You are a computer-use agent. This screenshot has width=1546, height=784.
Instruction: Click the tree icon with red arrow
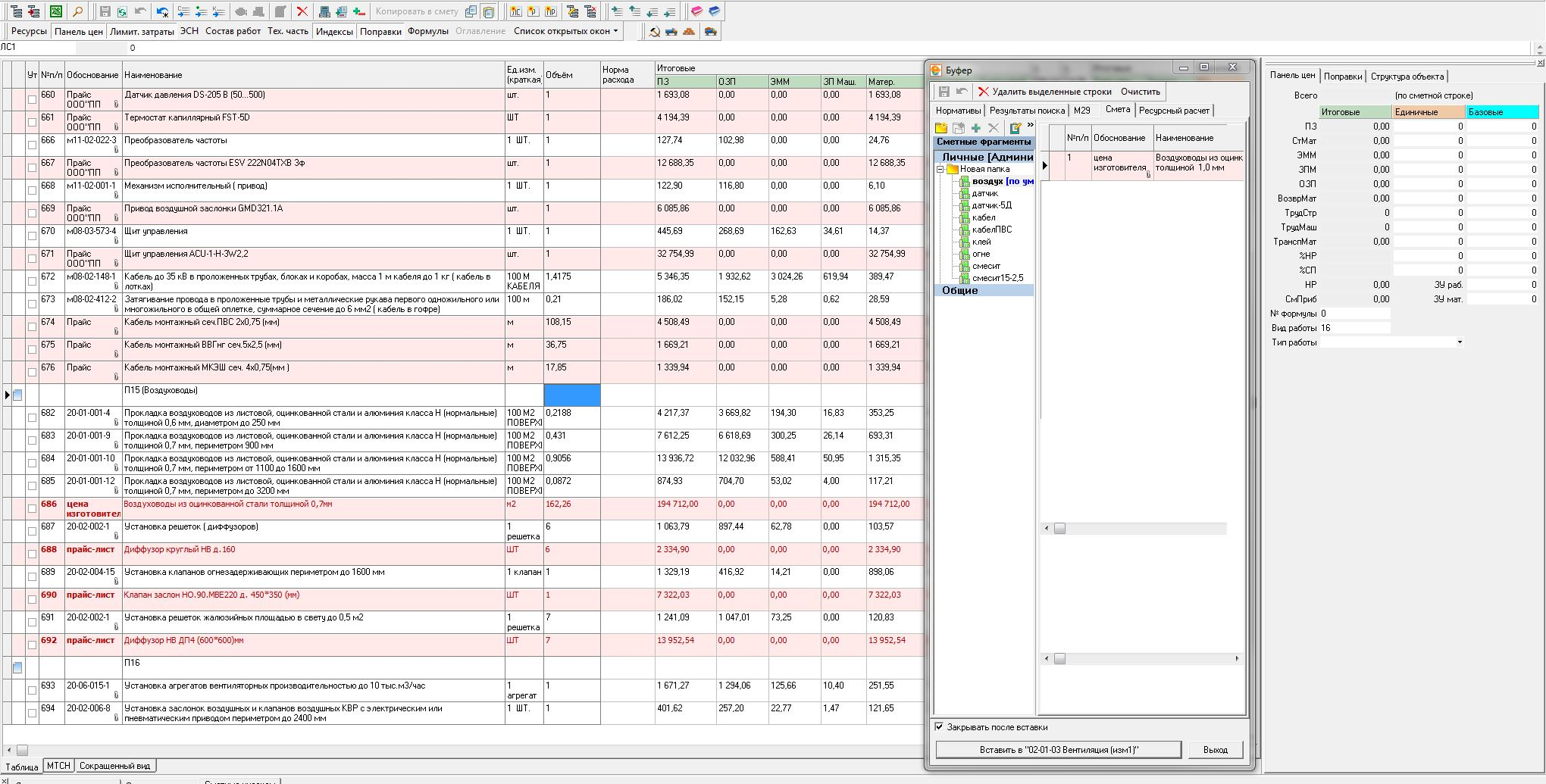click(33, 11)
